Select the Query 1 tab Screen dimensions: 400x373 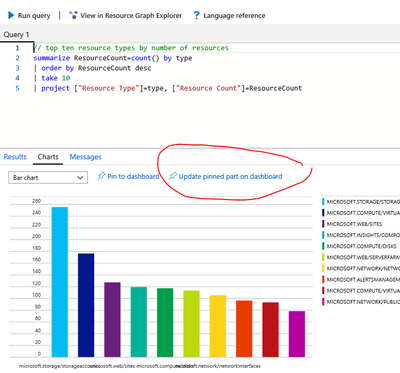pos(16,35)
